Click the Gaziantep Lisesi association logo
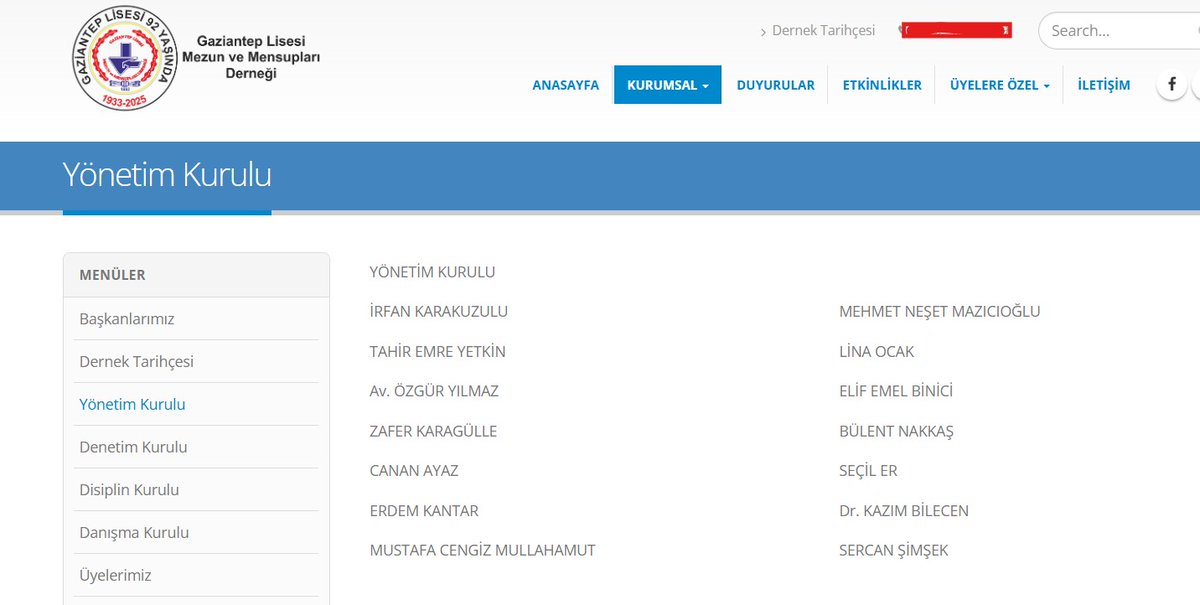This screenshot has width=1200, height=605. coord(125,59)
